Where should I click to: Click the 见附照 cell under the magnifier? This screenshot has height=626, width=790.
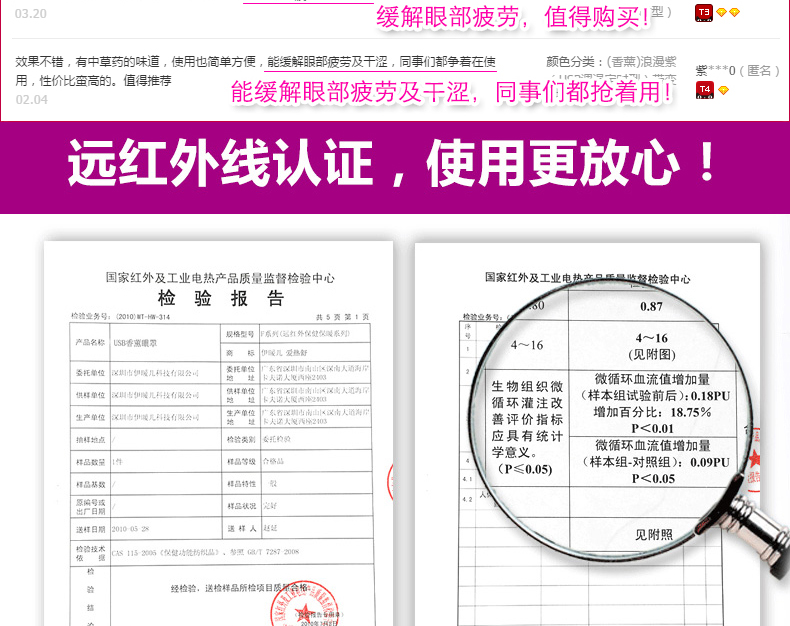coord(653,535)
